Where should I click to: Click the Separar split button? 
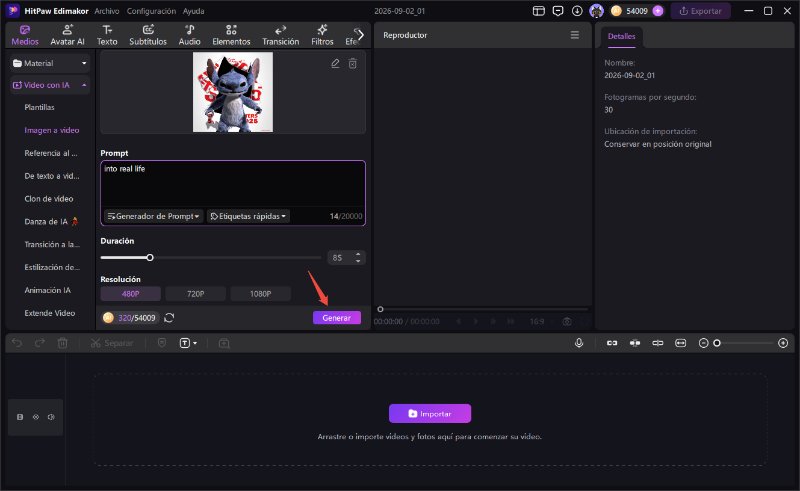[112, 343]
